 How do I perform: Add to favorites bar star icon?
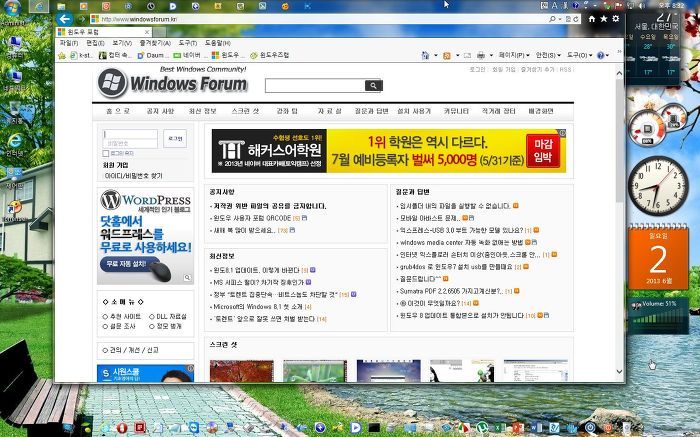(x=62, y=55)
